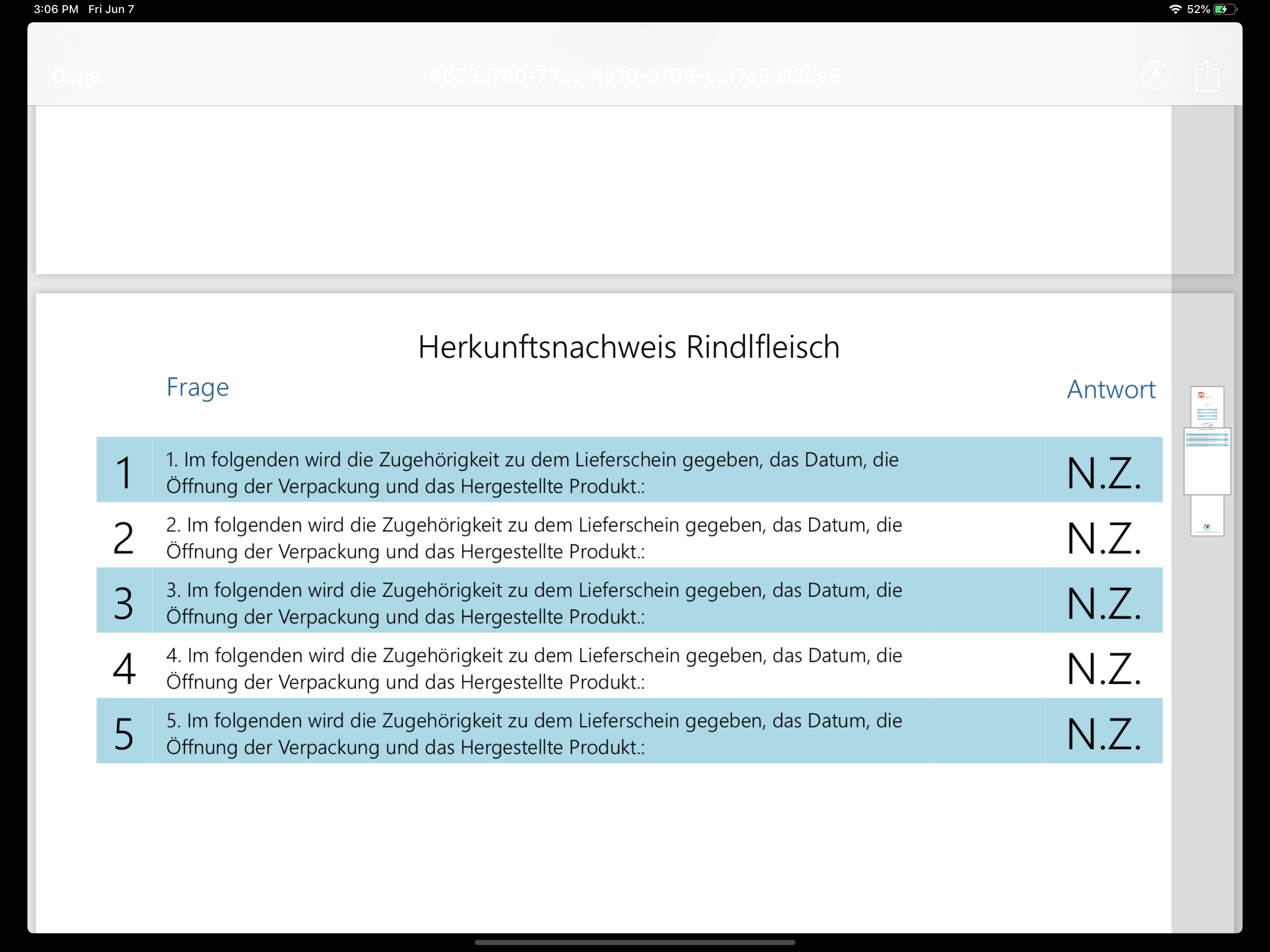Open the share sheet icon
Viewport: 1270px width, 952px height.
1207,75
